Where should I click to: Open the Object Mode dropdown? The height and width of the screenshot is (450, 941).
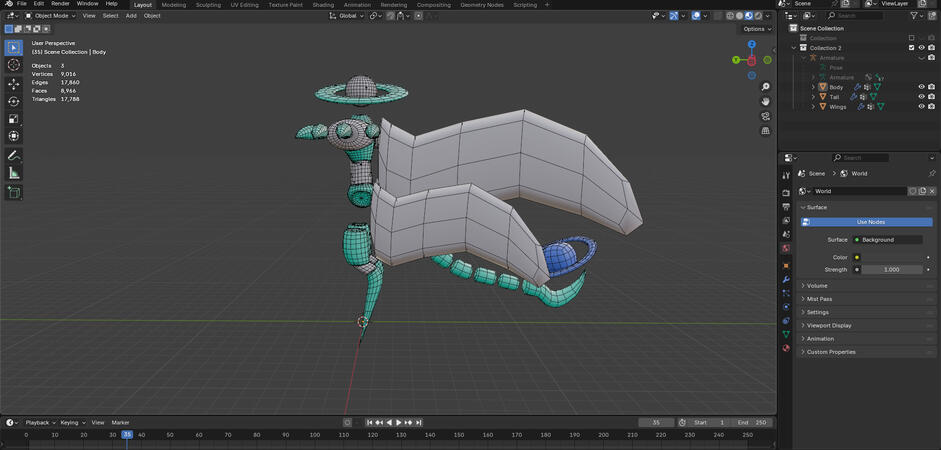[51, 16]
